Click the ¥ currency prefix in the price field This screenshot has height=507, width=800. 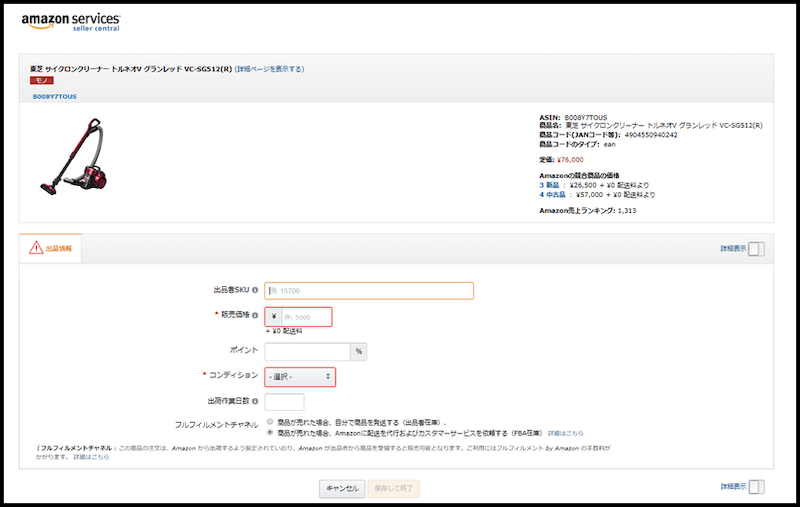(x=273, y=317)
